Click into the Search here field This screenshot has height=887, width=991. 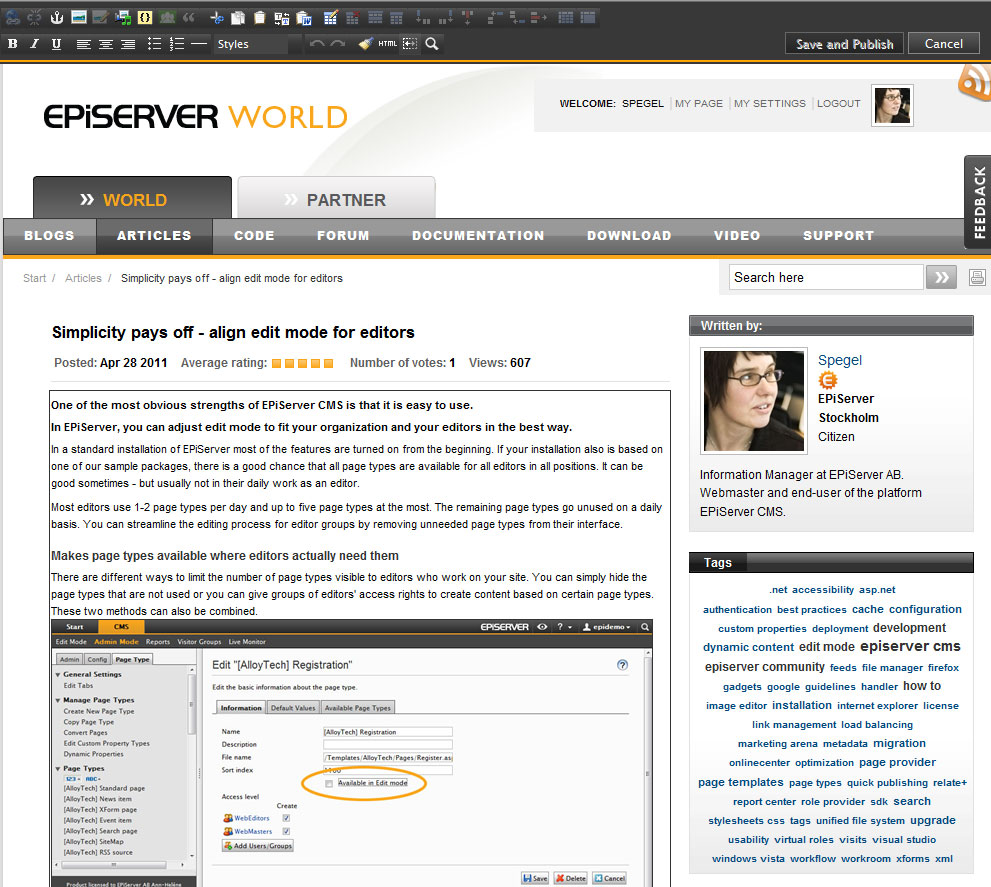pyautogui.click(x=824, y=278)
